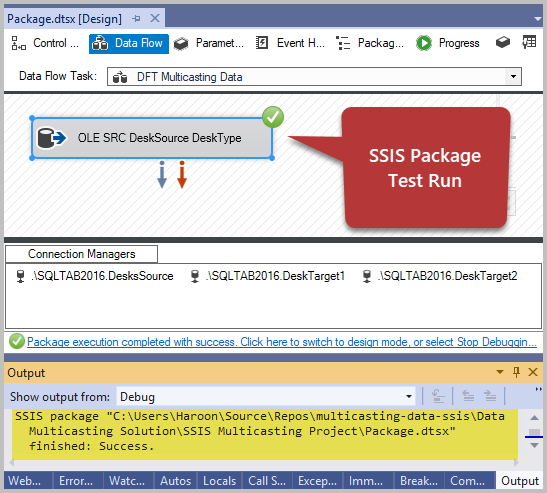Close the Output window
Viewport: 547px width, 493px height.
pos(533,372)
